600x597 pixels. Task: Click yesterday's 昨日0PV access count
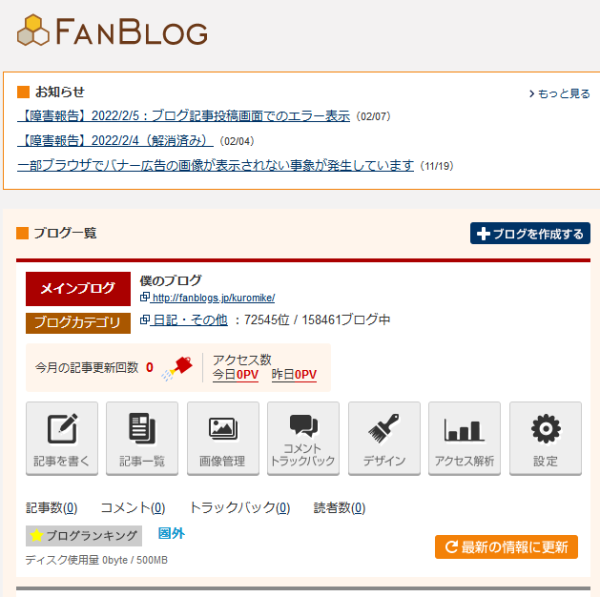294,374
